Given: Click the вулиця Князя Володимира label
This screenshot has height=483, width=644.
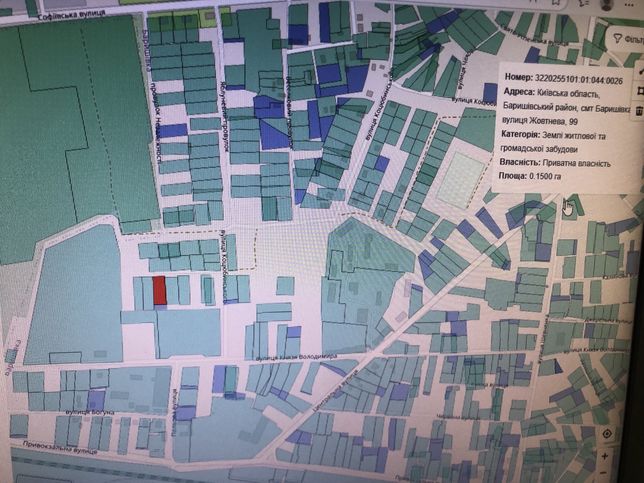Looking at the screenshot, I should [x=297, y=357].
